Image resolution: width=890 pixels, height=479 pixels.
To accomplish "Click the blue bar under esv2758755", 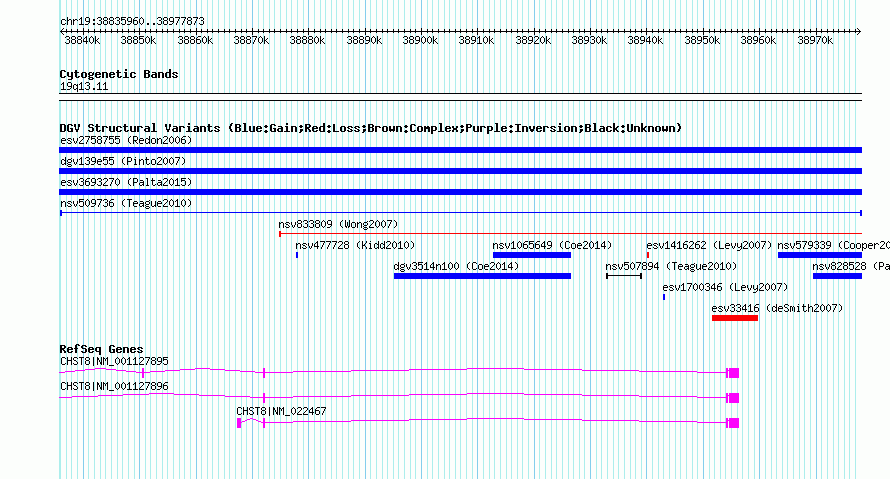I will coord(460,150).
